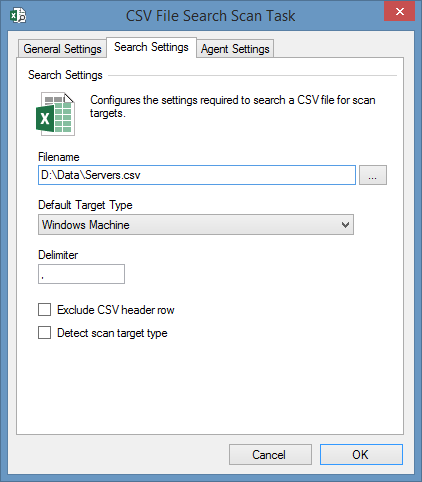This screenshot has width=422, height=482.
Task: Enable the Exclude CSV header row checkbox
Action: pos(44,310)
